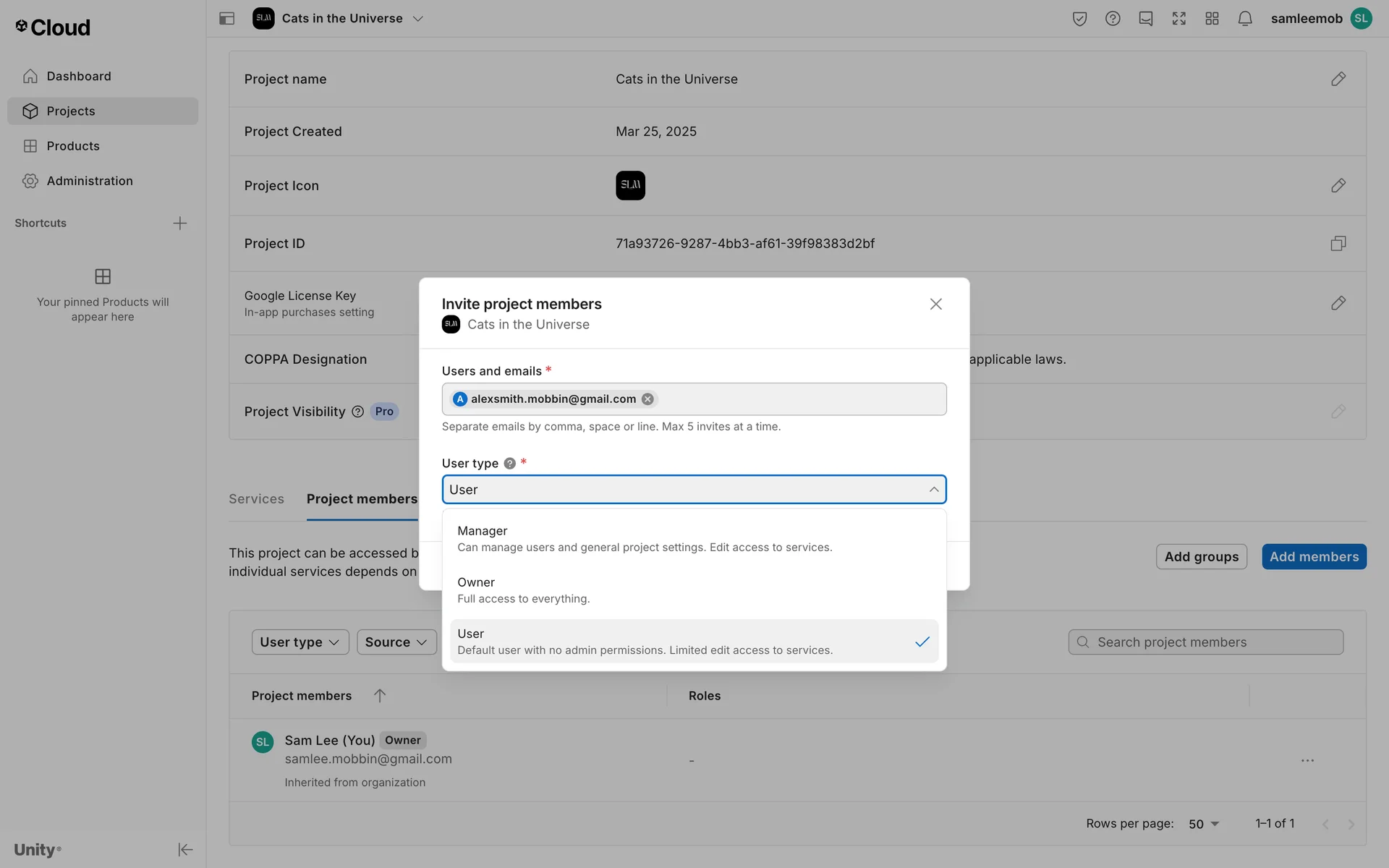This screenshot has height=868, width=1389.
Task: Open the Source filter dropdown
Action: (396, 642)
